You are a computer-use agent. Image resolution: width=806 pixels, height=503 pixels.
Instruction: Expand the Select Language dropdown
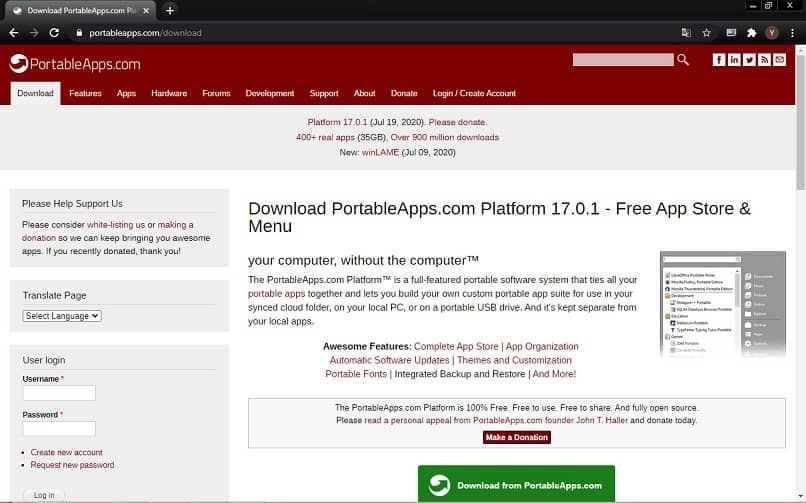tap(62, 316)
